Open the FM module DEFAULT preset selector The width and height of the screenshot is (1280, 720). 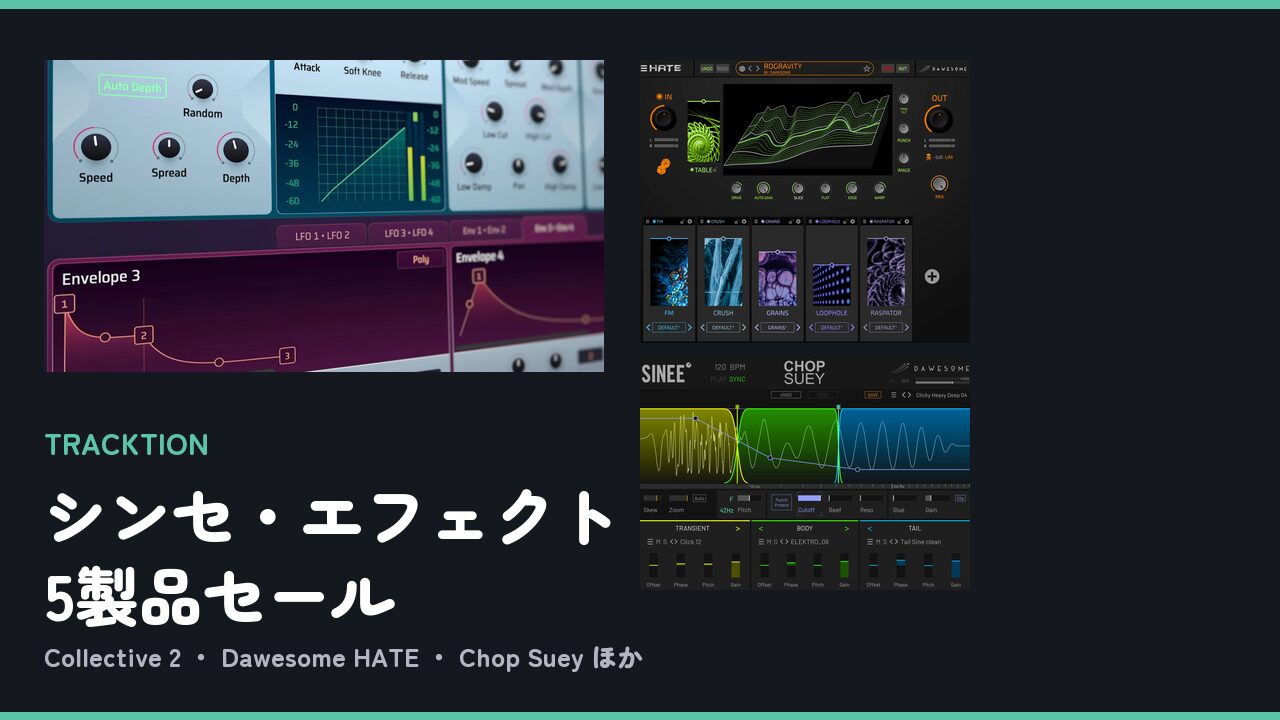pos(669,327)
